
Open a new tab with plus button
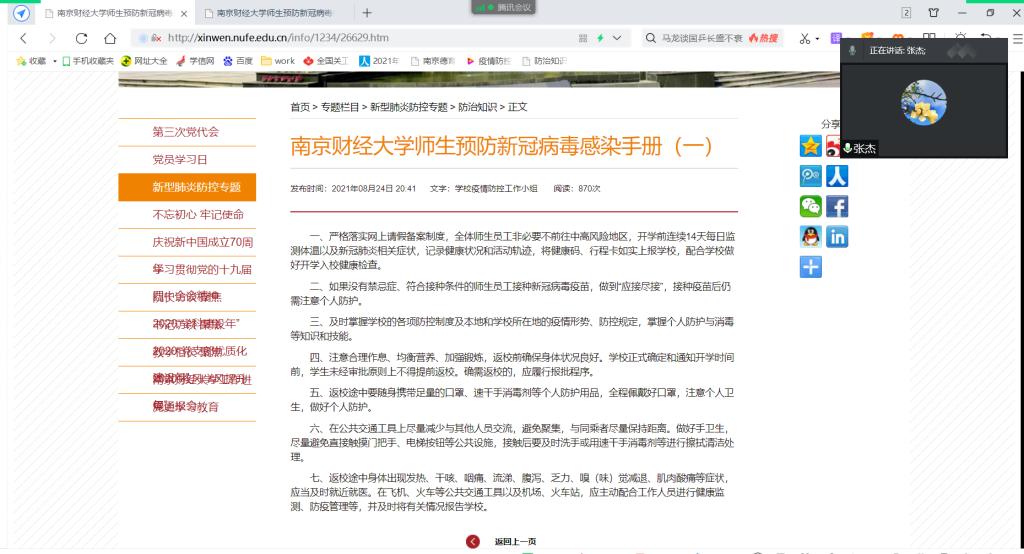(367, 13)
